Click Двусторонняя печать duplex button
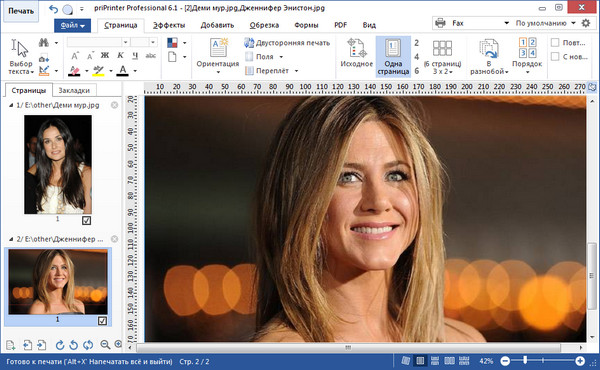600x370 pixels. pyautogui.click(x=287, y=43)
